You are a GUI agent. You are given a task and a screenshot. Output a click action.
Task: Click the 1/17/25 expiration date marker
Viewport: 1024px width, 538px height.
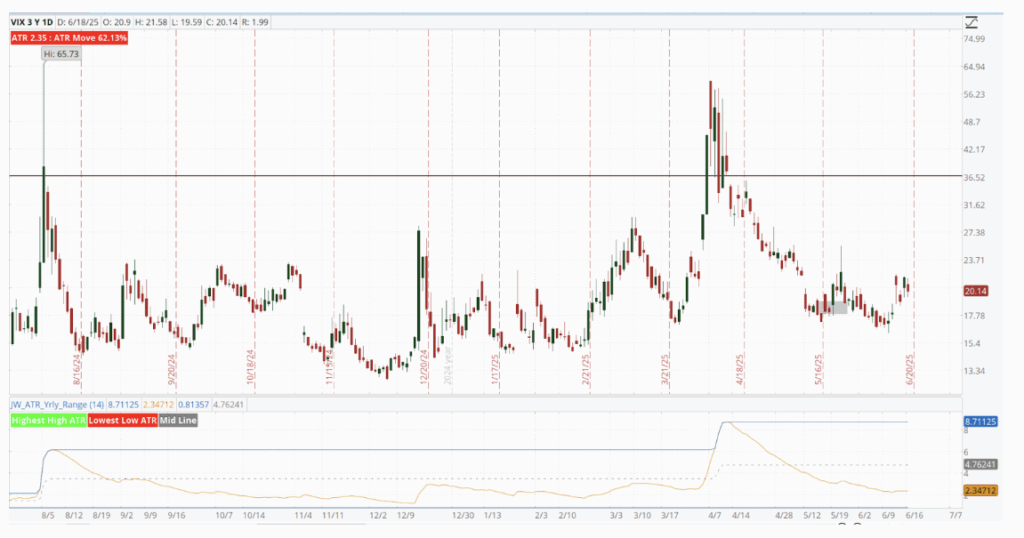pyautogui.click(x=496, y=370)
